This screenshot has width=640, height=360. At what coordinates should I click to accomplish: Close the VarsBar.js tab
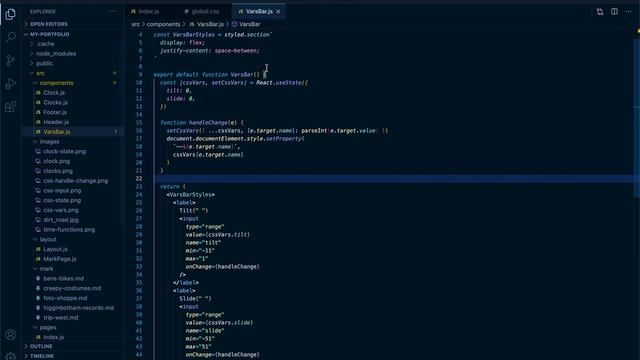click(278, 12)
